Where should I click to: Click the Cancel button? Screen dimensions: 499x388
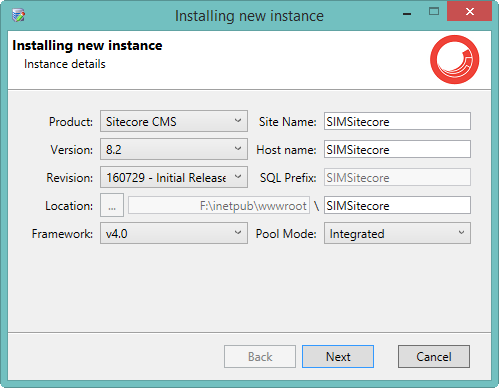(x=434, y=357)
